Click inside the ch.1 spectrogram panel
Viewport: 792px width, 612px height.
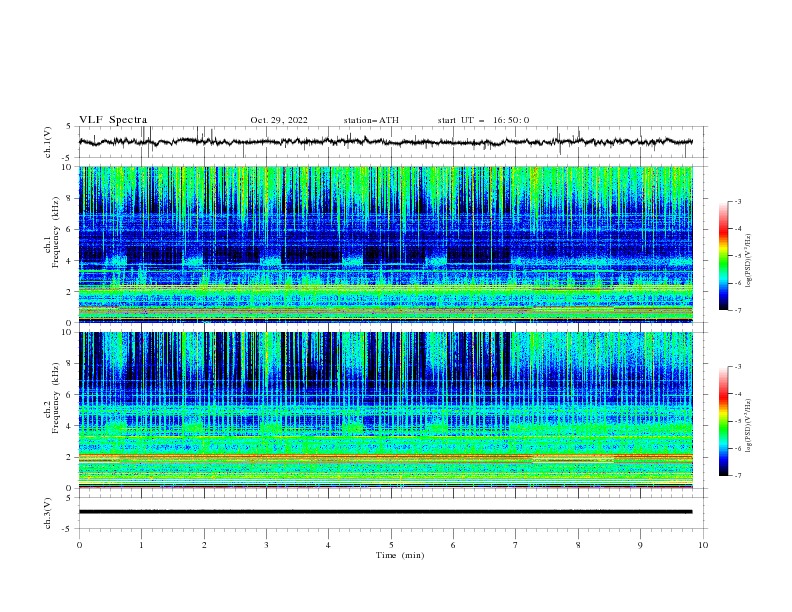386,244
